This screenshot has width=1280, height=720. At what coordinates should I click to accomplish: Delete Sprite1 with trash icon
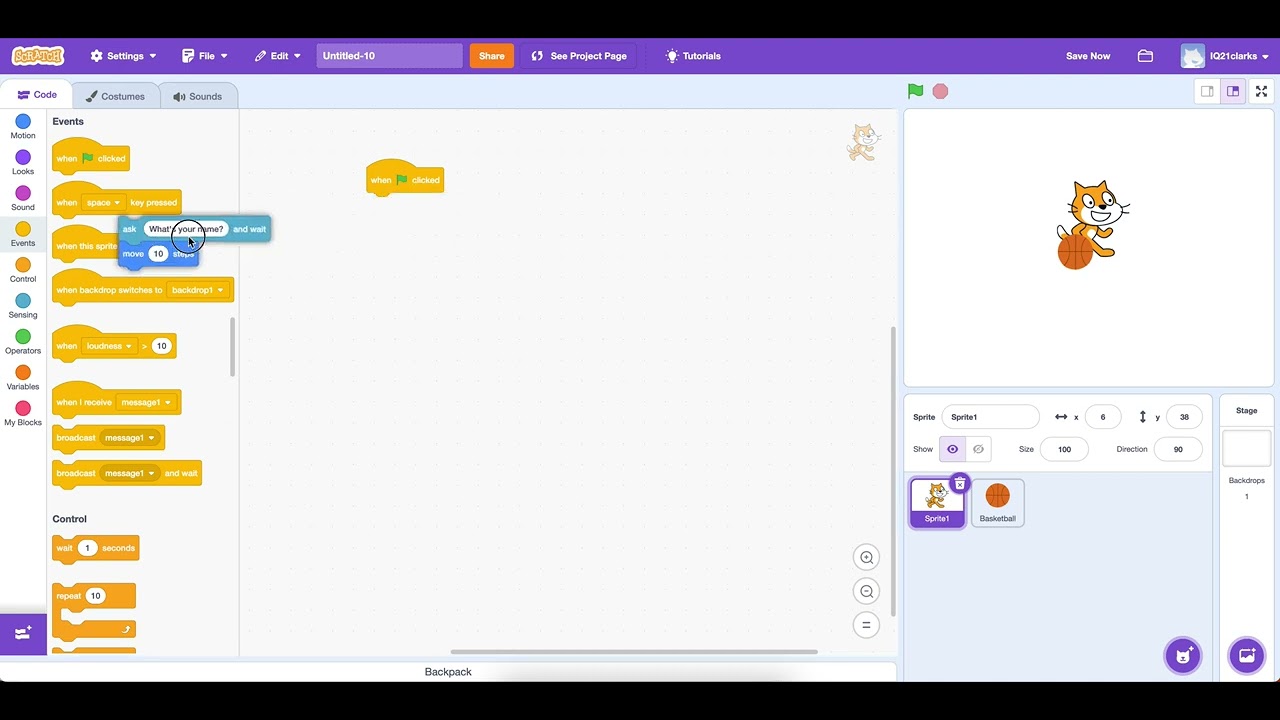(x=959, y=484)
